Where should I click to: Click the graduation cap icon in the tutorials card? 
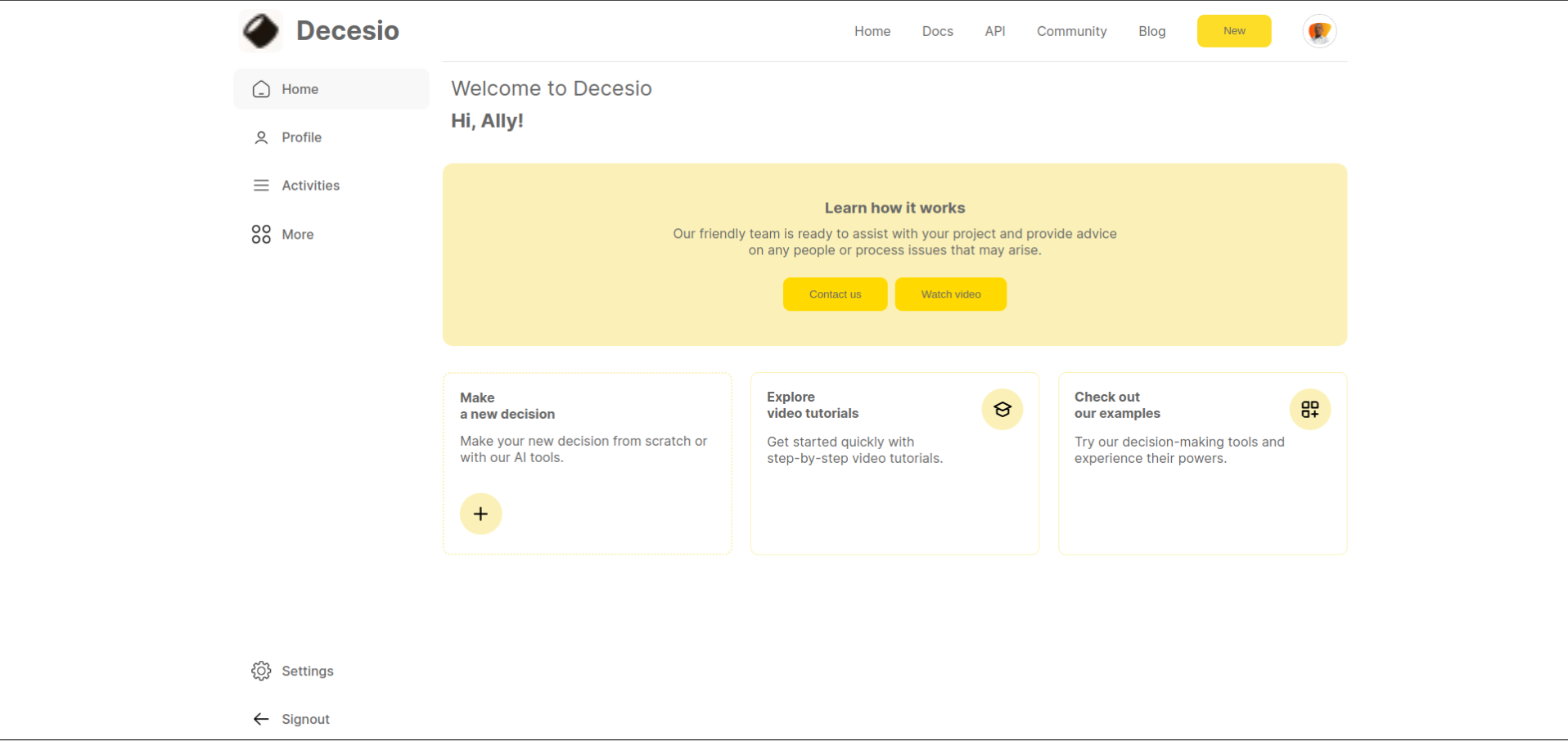(1003, 410)
